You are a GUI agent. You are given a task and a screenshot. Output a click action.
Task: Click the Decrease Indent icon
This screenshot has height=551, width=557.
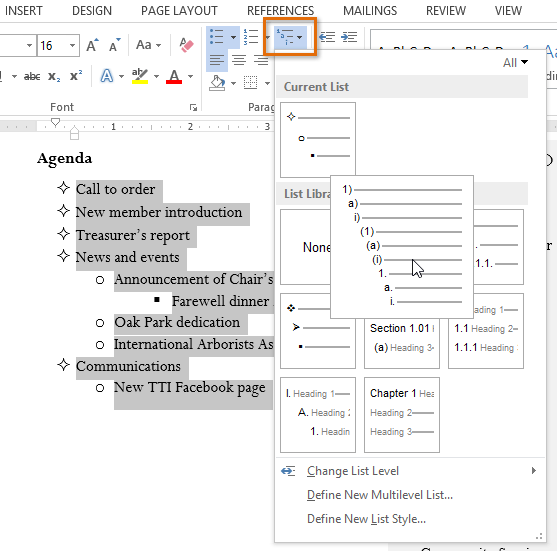click(327, 37)
